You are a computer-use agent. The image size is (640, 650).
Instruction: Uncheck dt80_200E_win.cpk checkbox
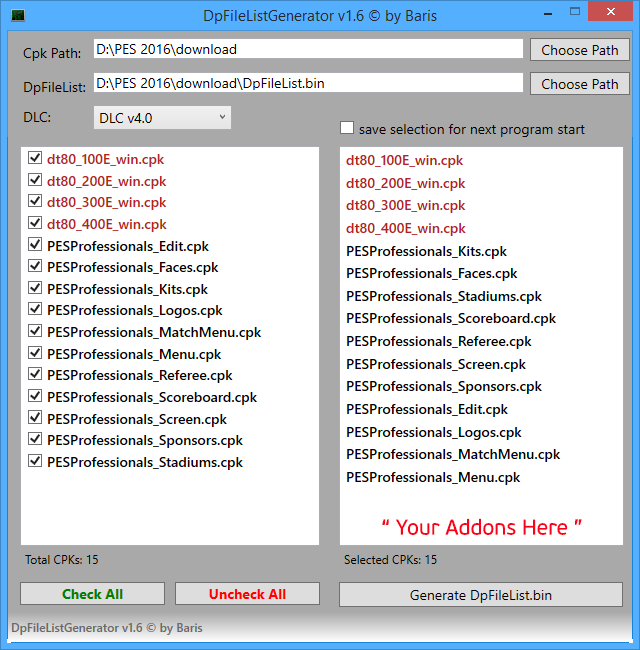[x=35, y=179]
